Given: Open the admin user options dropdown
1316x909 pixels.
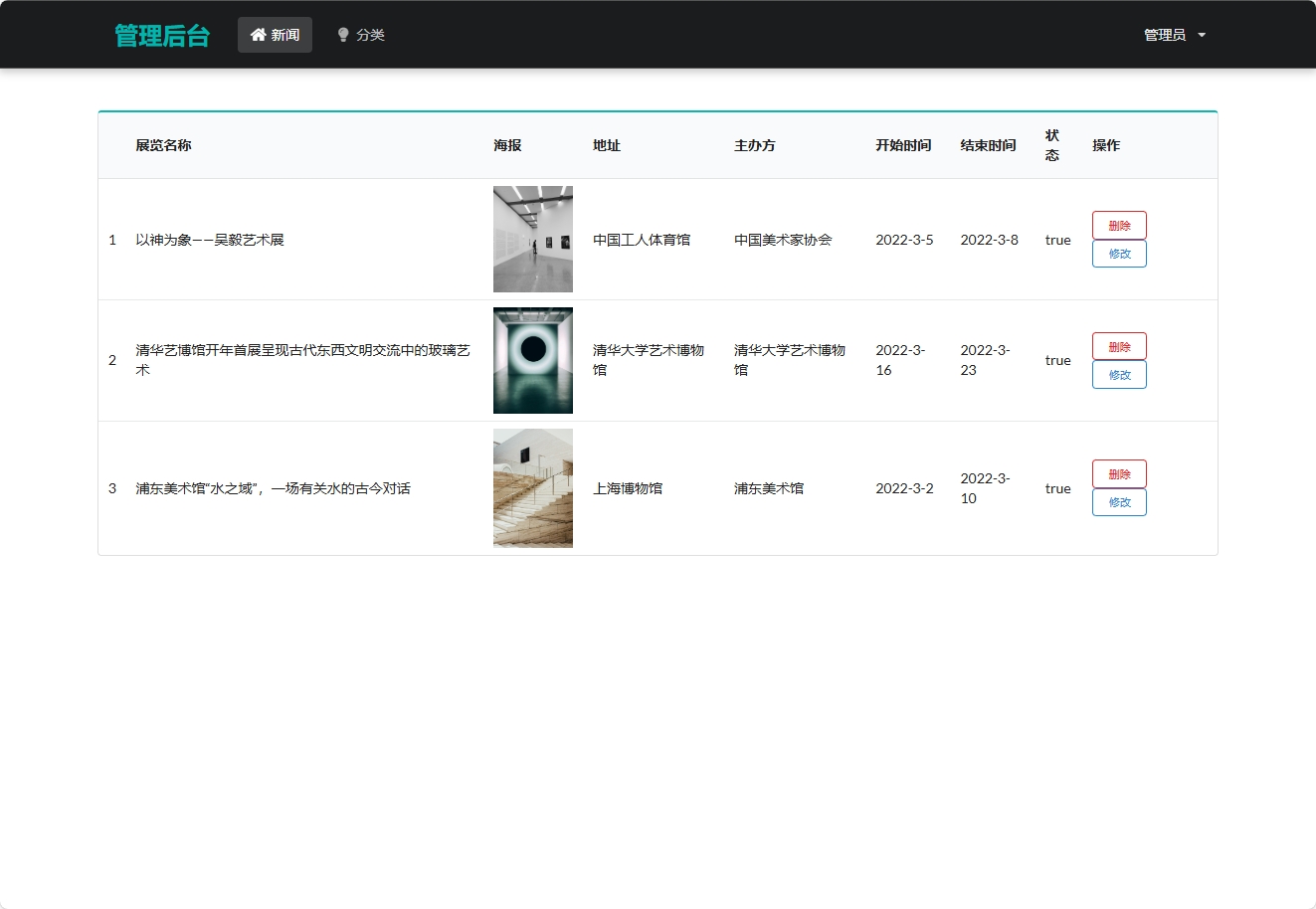Looking at the screenshot, I should coord(1174,34).
